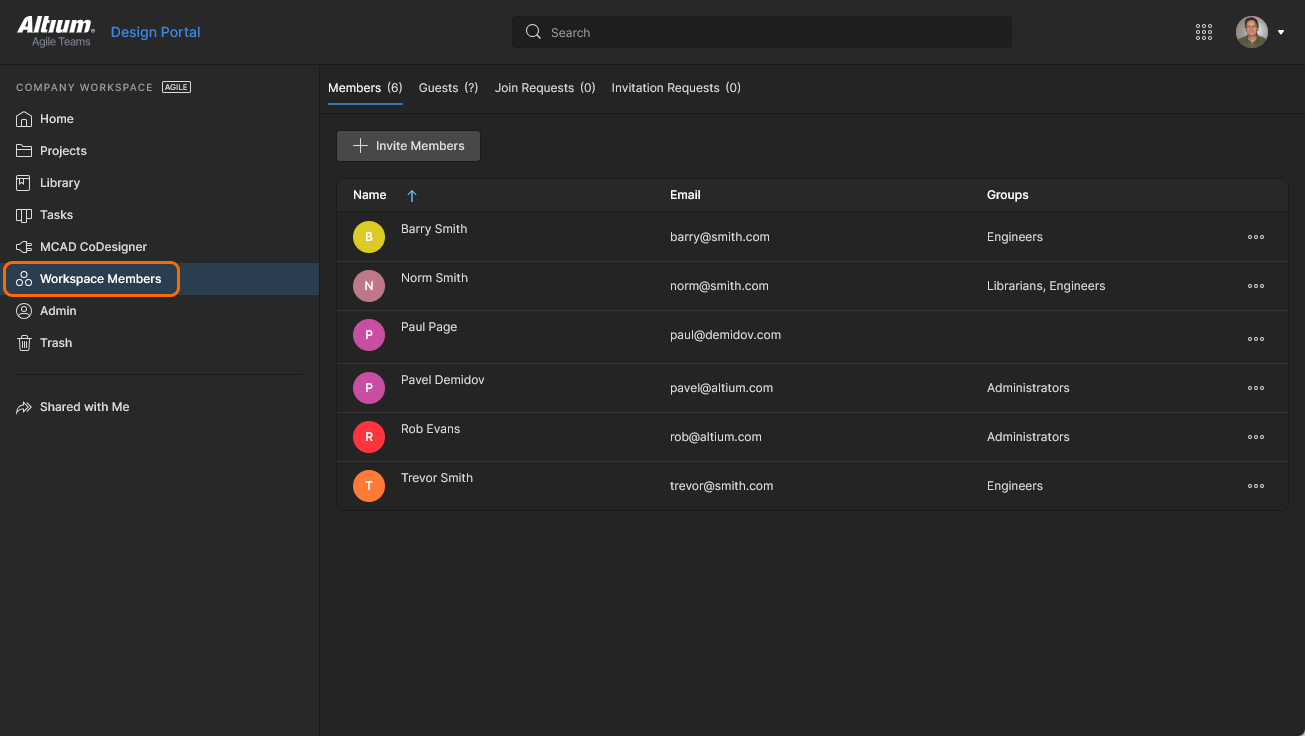Expand the user profile dropdown arrow
This screenshot has height=736, width=1305.
point(1281,32)
